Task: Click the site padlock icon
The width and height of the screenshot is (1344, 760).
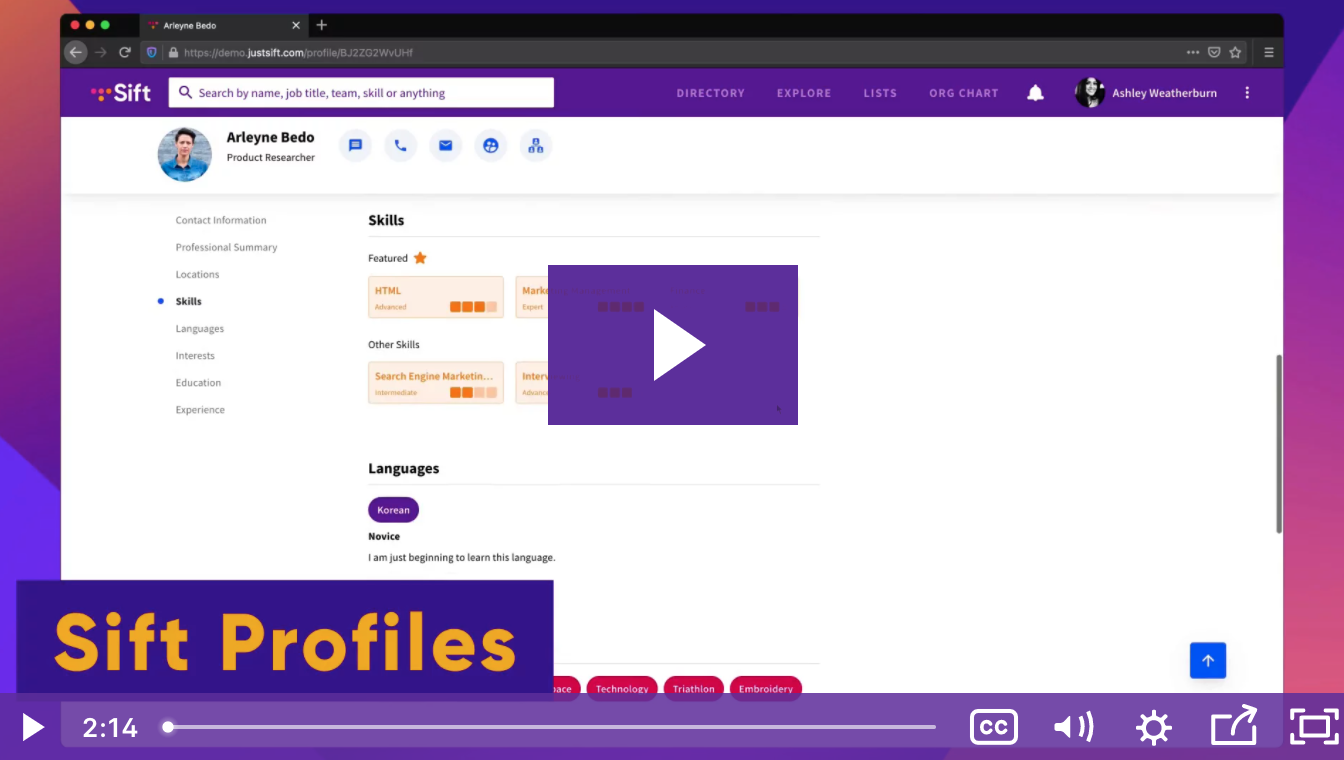Action: (x=173, y=52)
